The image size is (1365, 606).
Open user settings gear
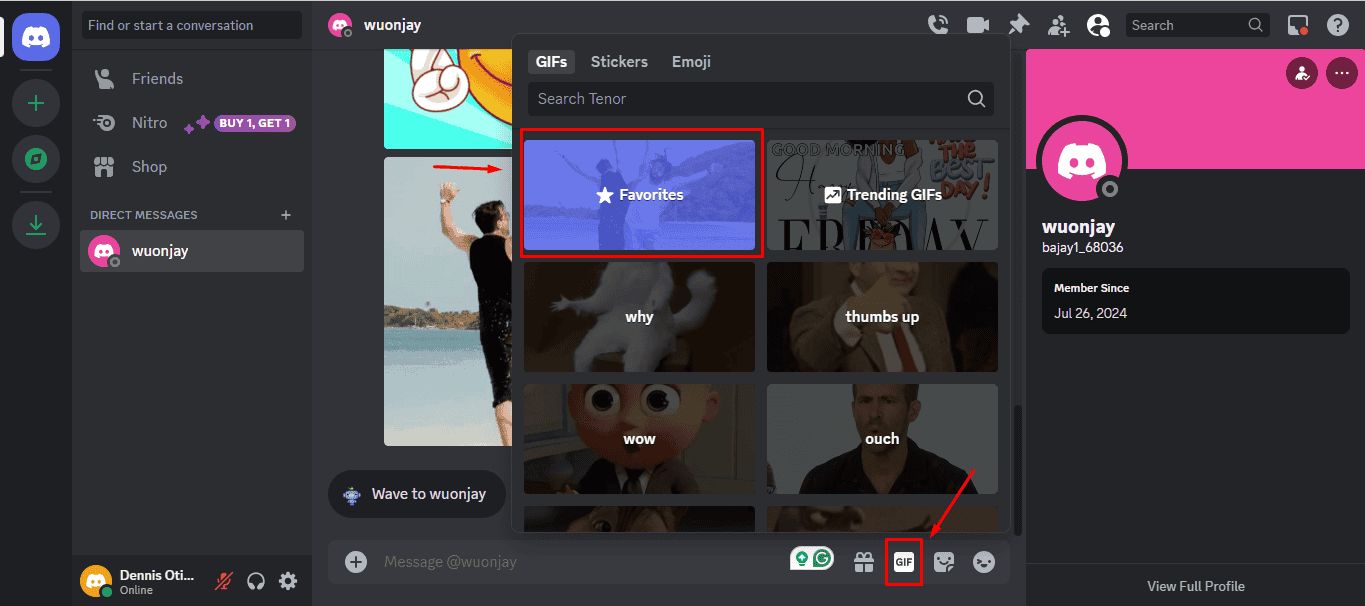click(x=288, y=581)
